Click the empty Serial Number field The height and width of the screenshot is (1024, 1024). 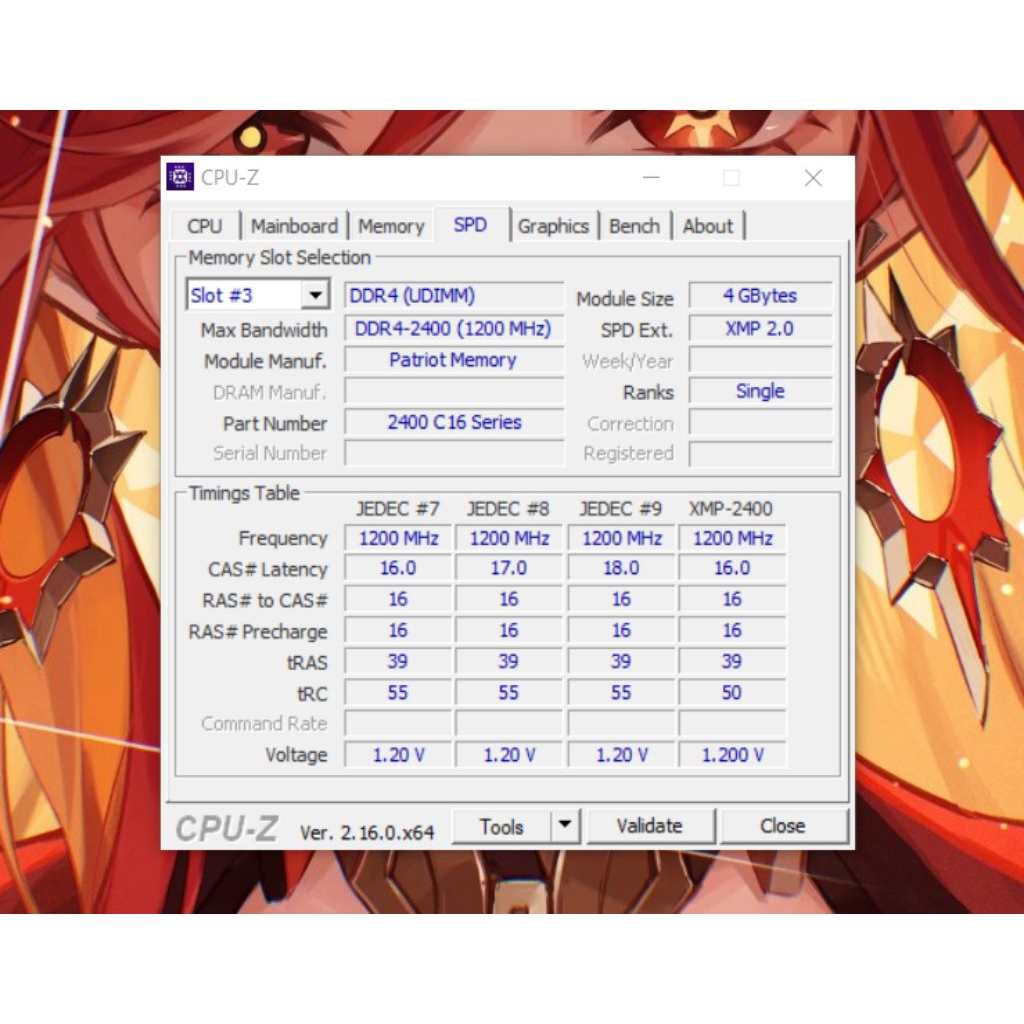point(454,453)
